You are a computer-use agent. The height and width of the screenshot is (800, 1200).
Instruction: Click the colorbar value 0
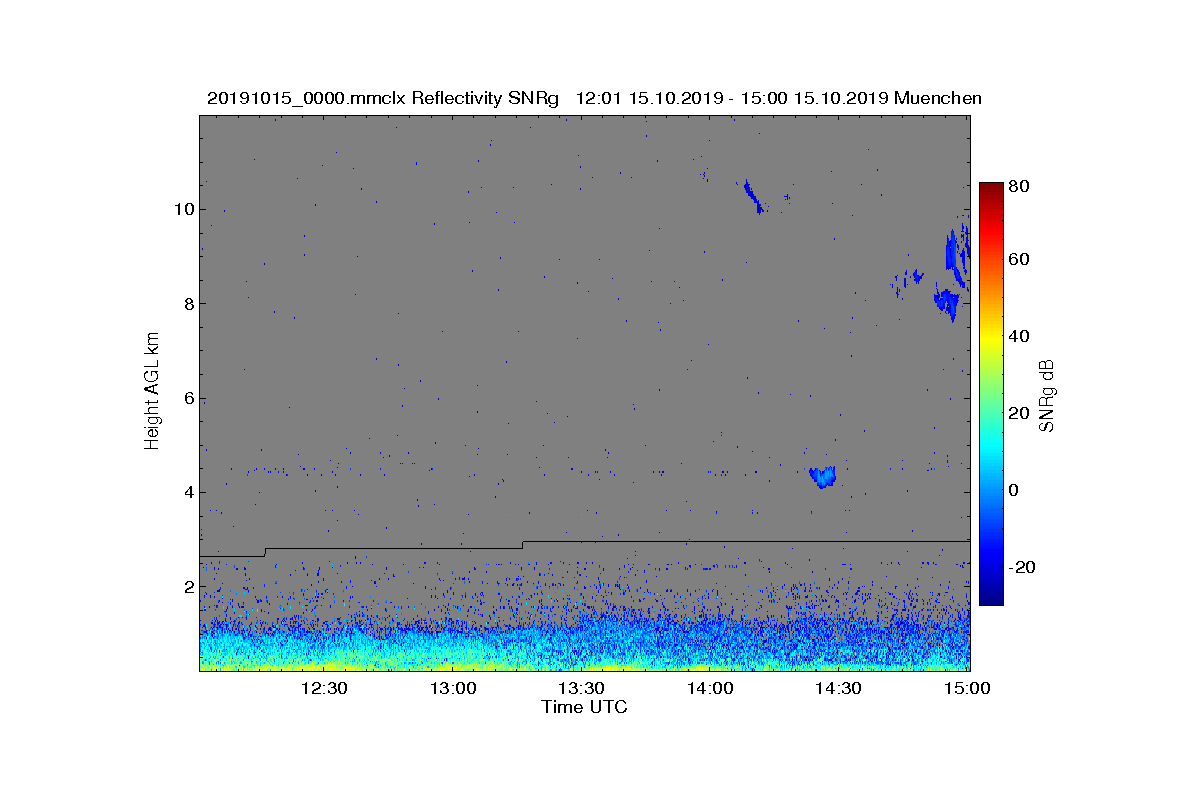pos(1015,490)
